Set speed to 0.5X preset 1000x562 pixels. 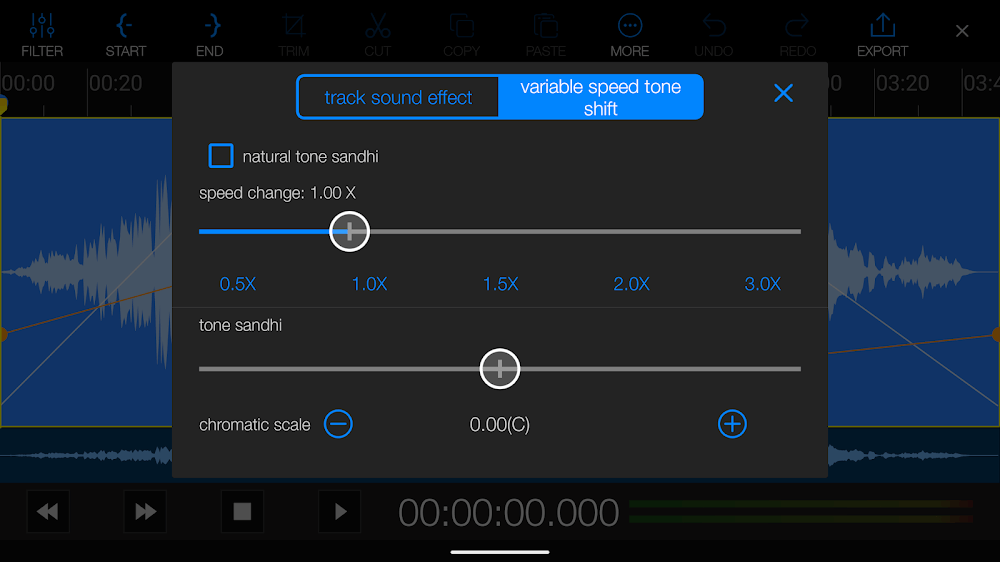tap(238, 284)
